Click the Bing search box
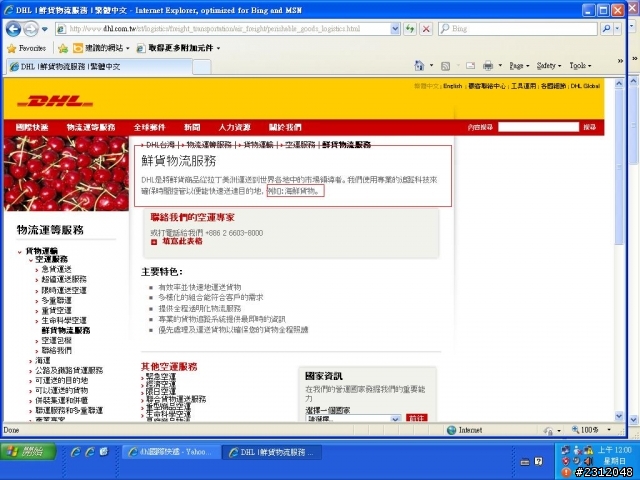Image resolution: width=640 pixels, height=480 pixels. (x=518, y=29)
